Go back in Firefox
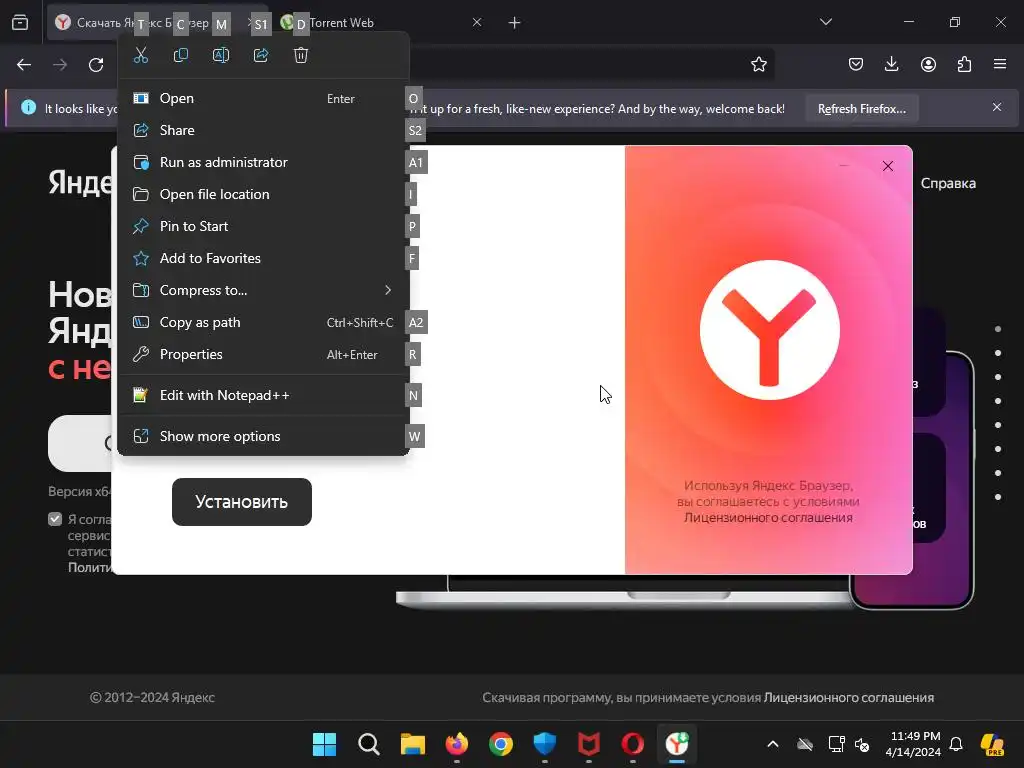The width and height of the screenshot is (1024, 768). 24,65
